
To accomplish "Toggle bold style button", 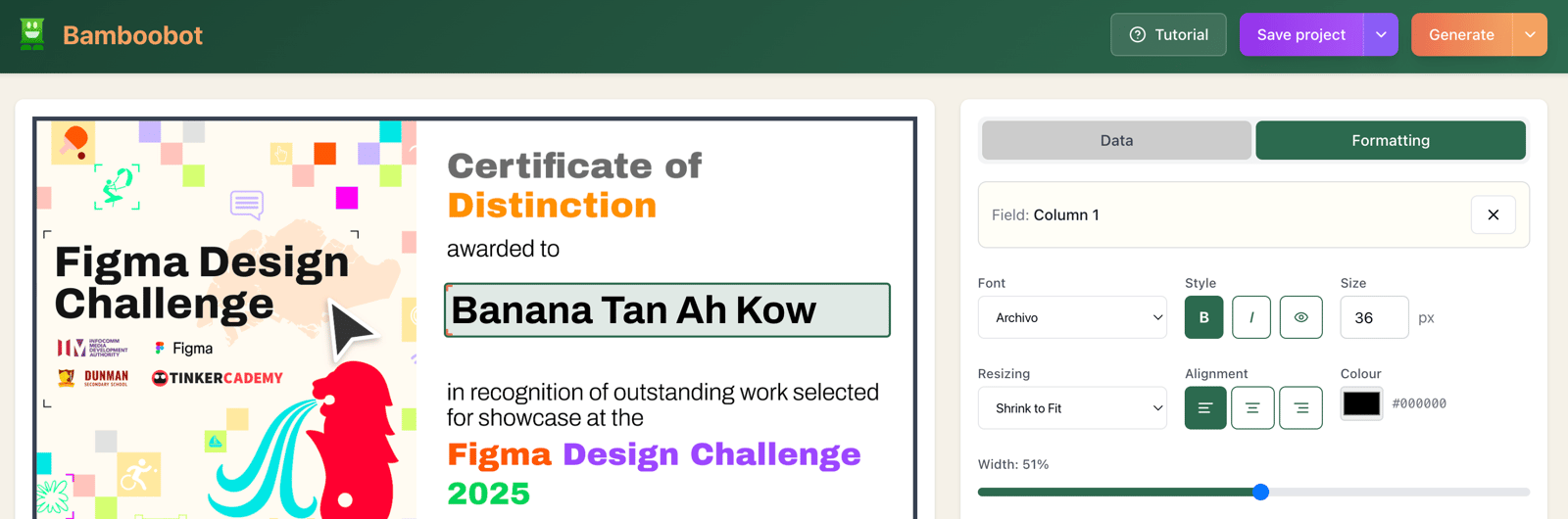I will click(x=1203, y=317).
